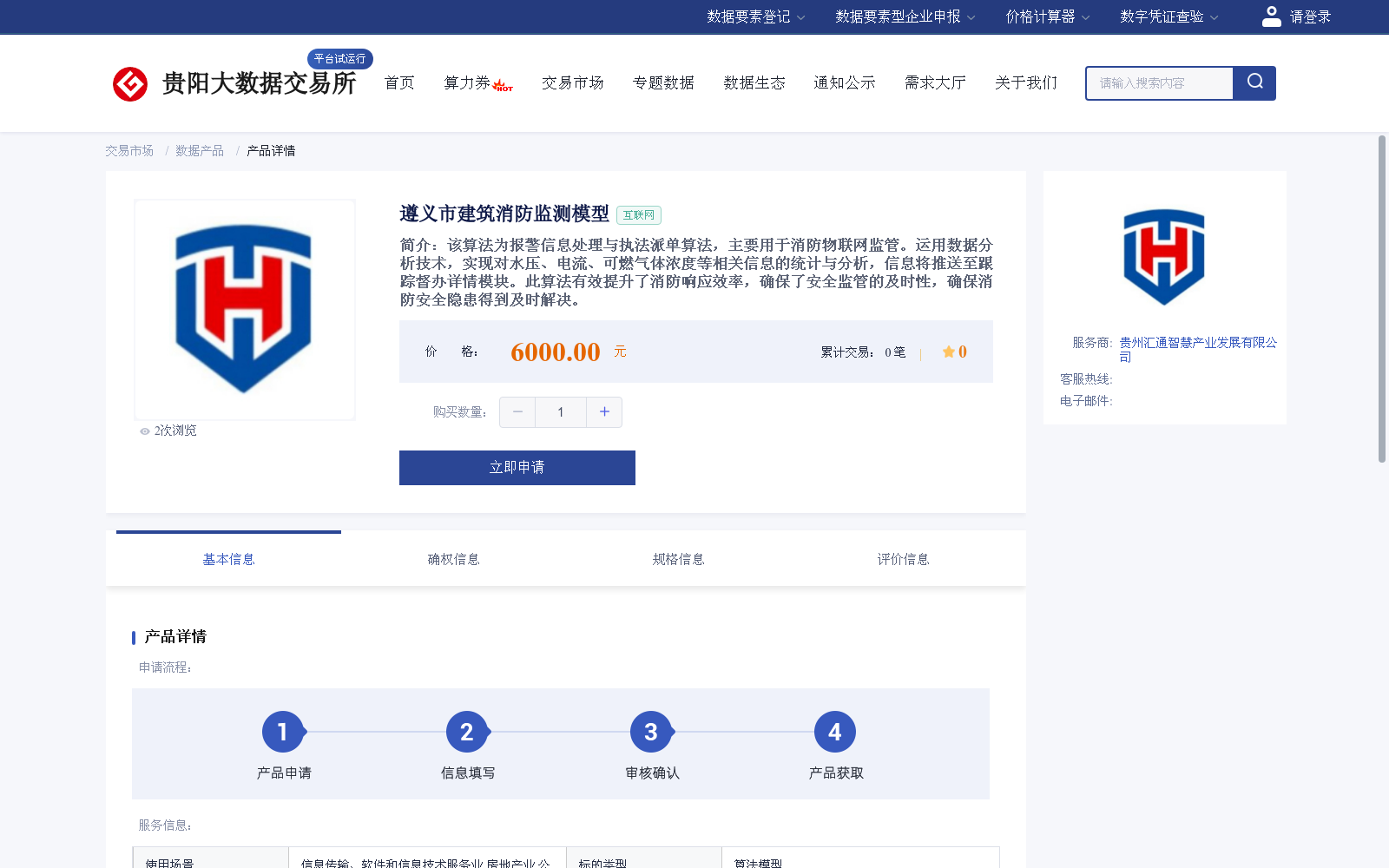Image resolution: width=1389 pixels, height=868 pixels.
Task: Click the service provider logo image
Action: click(1164, 257)
